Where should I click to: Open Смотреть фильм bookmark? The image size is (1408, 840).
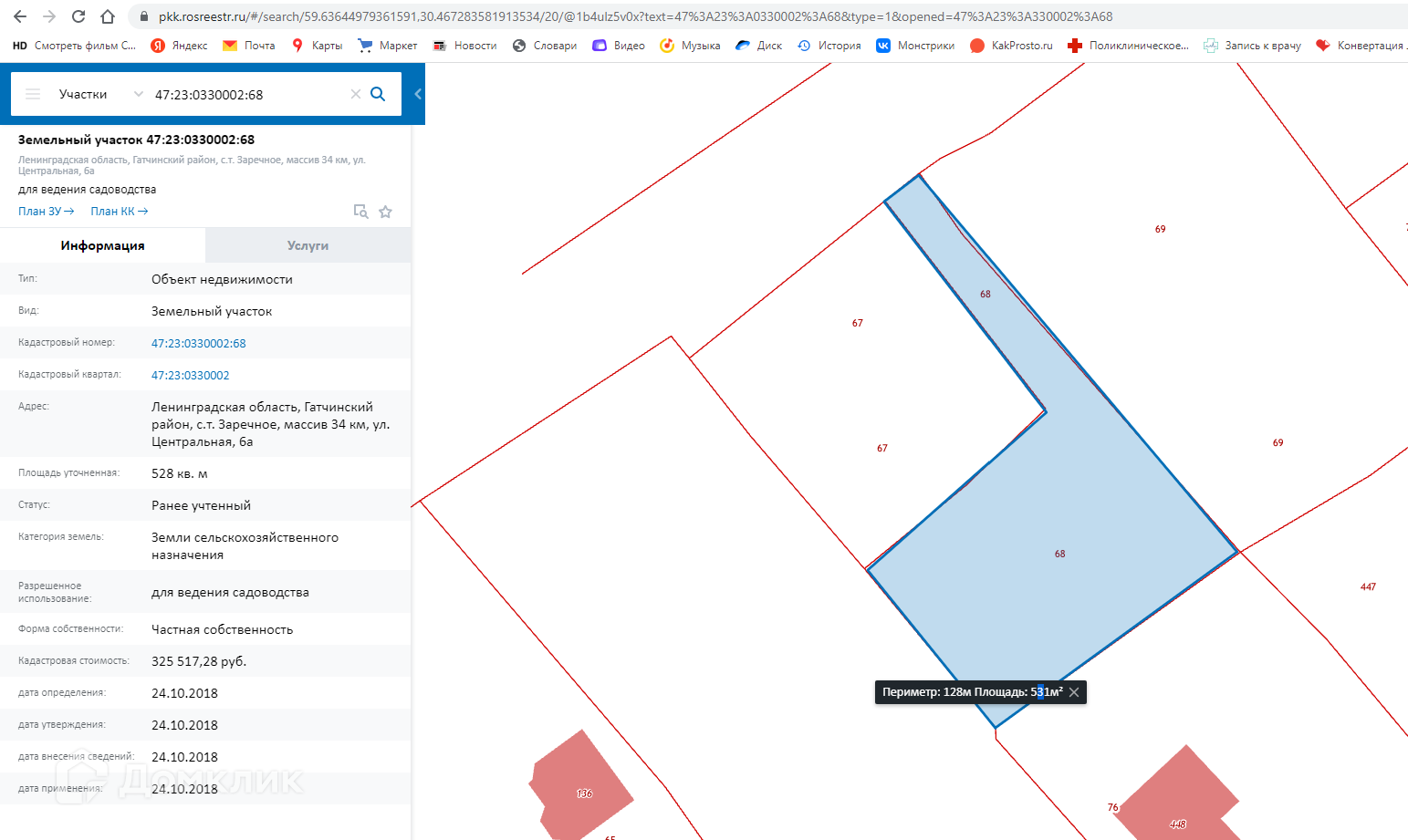pos(74,45)
